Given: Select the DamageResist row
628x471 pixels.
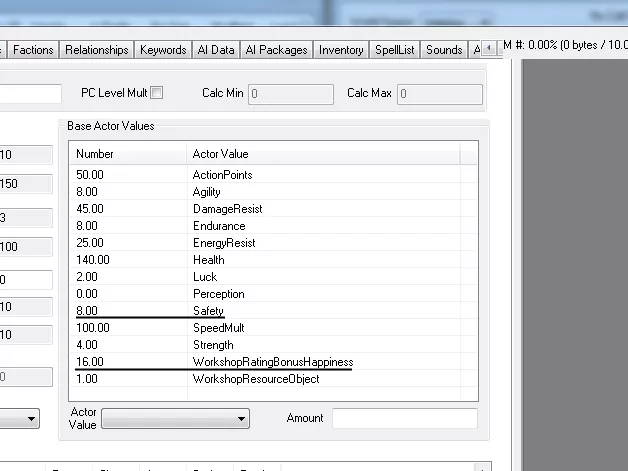Looking at the screenshot, I should point(274,209).
